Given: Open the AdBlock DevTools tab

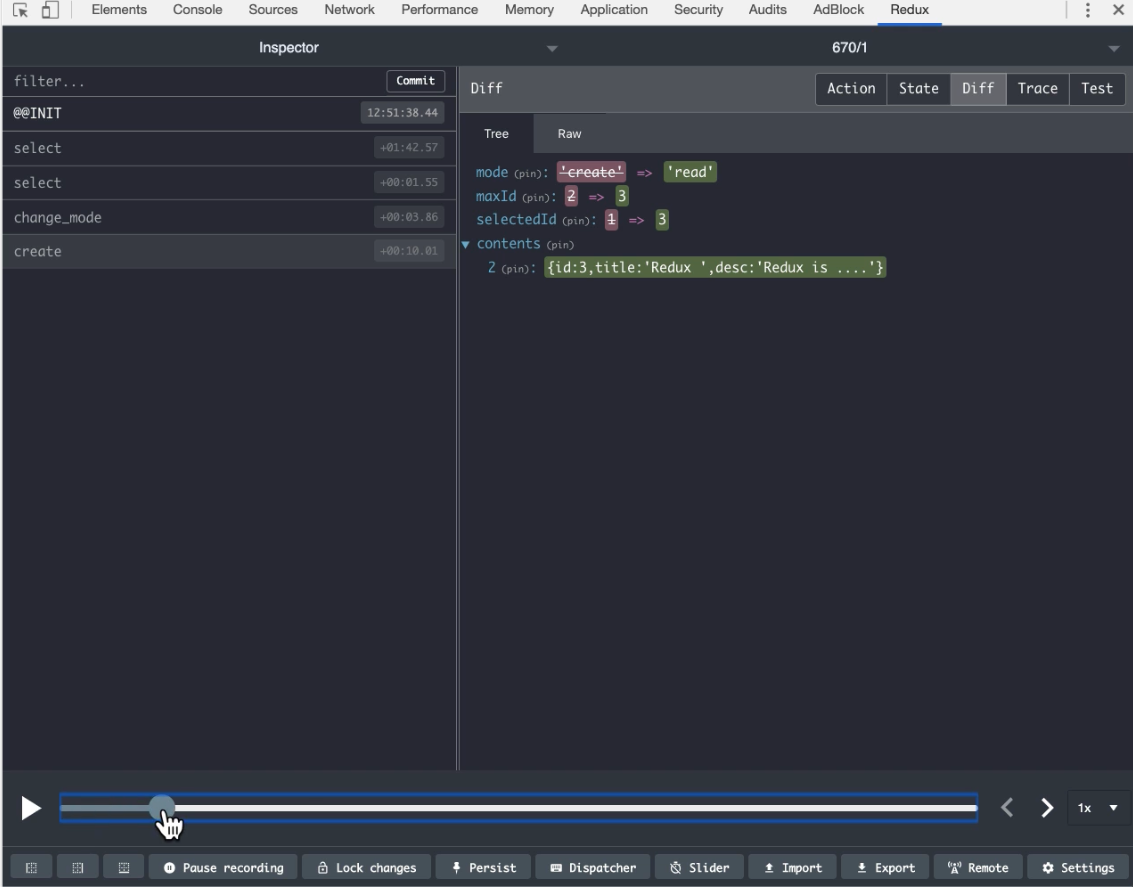Looking at the screenshot, I should (x=838, y=10).
